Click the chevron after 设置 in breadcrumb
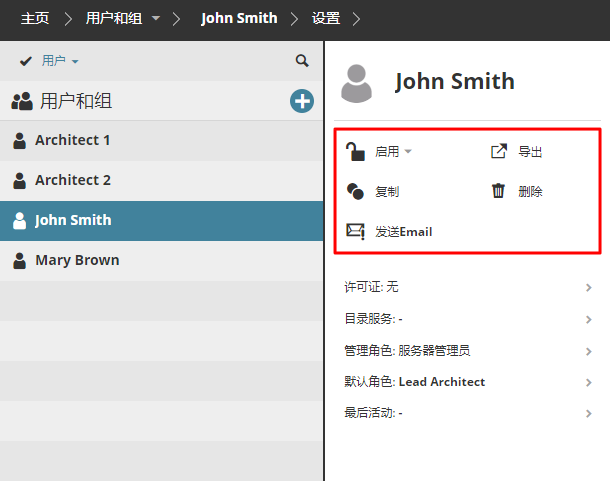 [x=356, y=18]
